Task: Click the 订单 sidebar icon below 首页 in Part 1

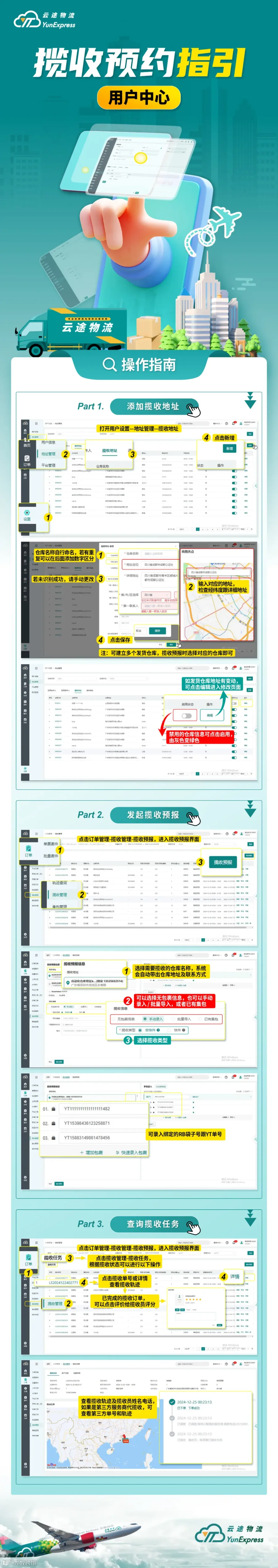Action: (27, 461)
